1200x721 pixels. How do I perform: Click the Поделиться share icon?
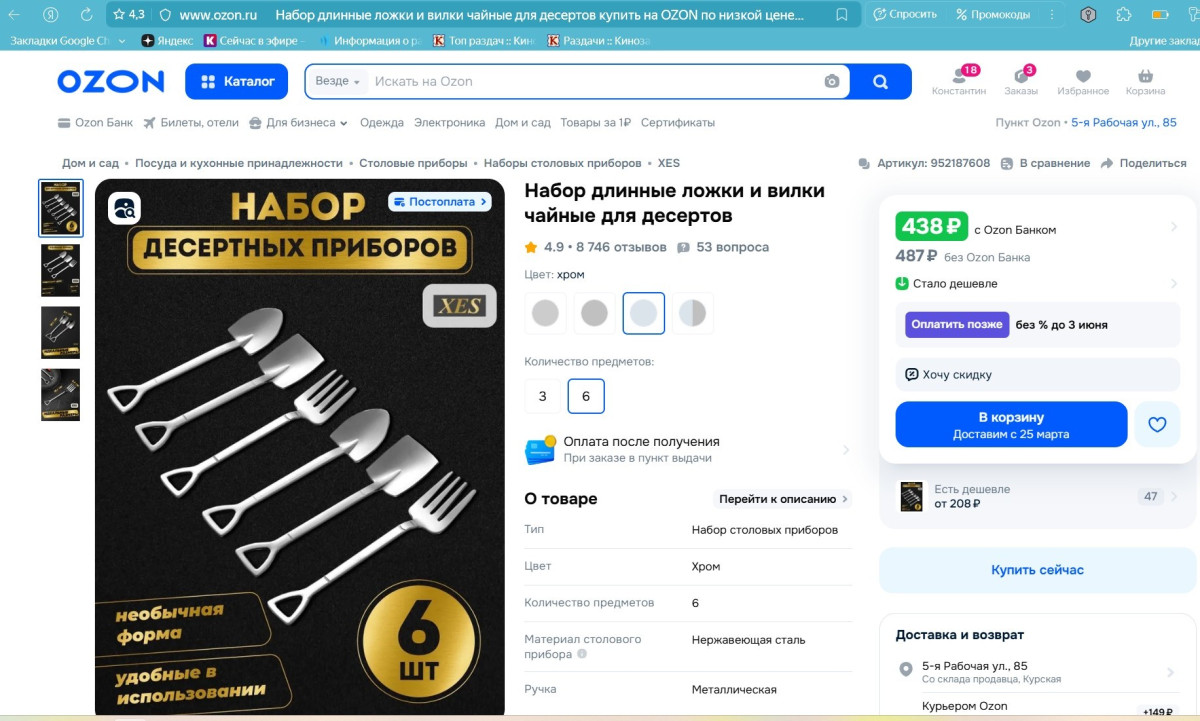coord(1107,163)
